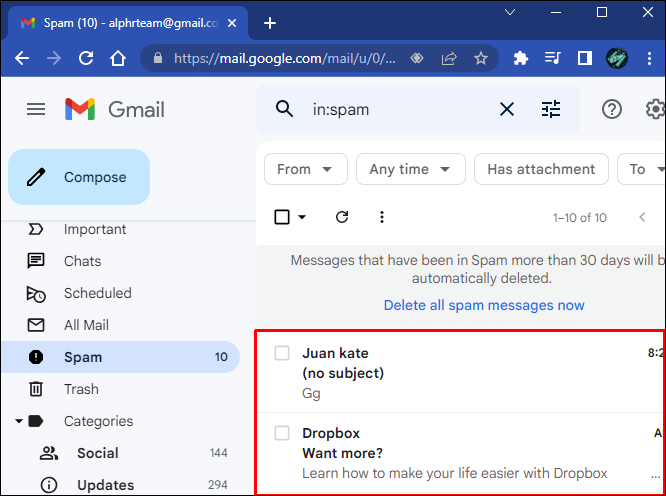This screenshot has height=496, width=666.
Task: Reload the browser page
Action: pyautogui.click(x=86, y=58)
